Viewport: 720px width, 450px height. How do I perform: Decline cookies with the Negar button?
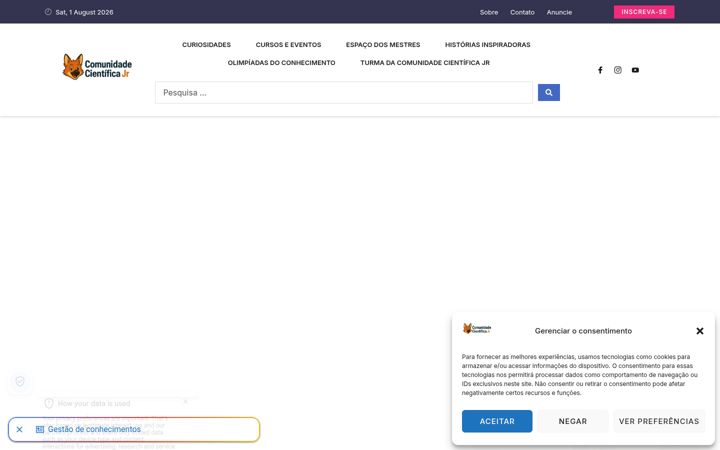point(573,421)
